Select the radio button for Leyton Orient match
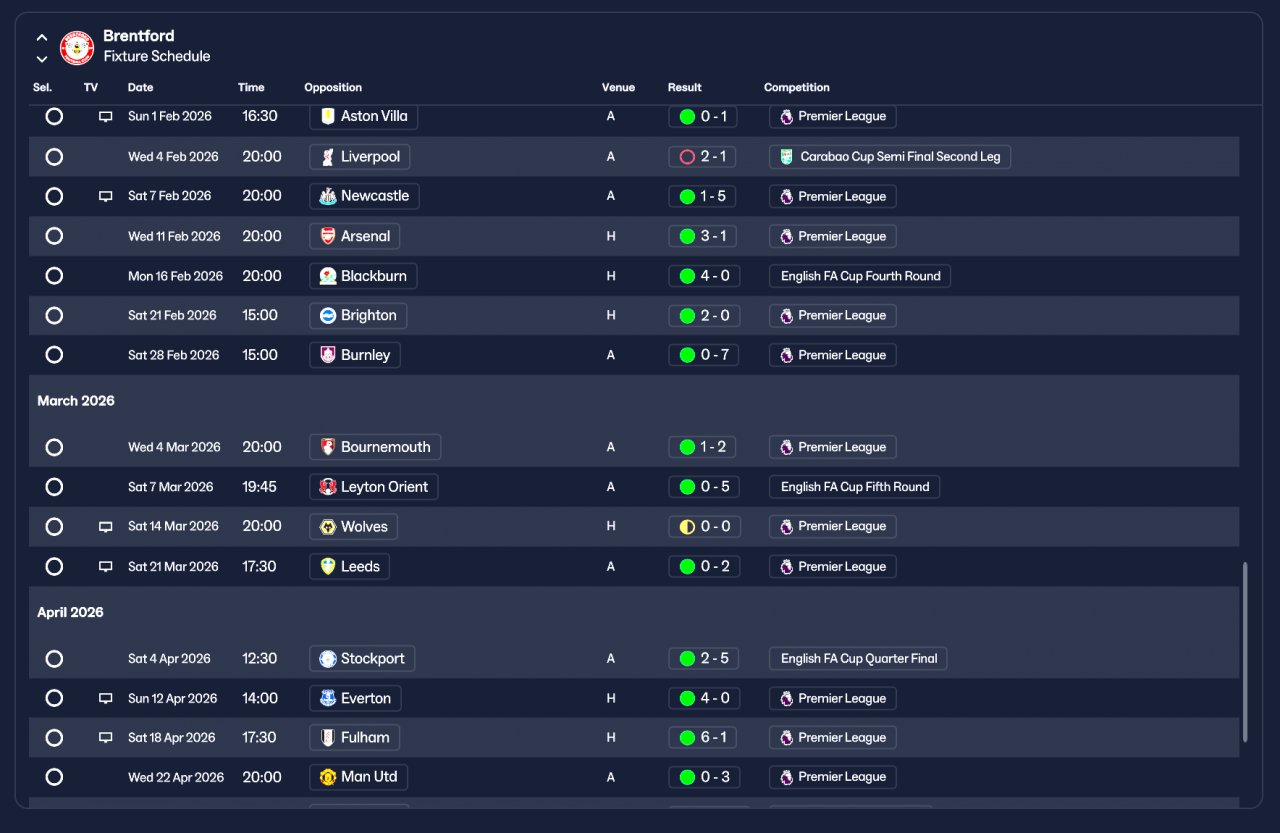 point(54,487)
